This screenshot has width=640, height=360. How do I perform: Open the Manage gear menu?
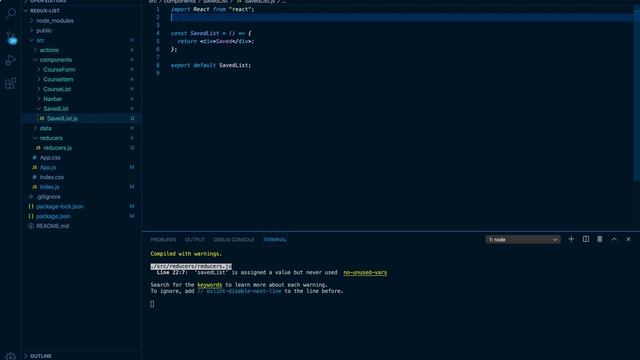coord(11,356)
